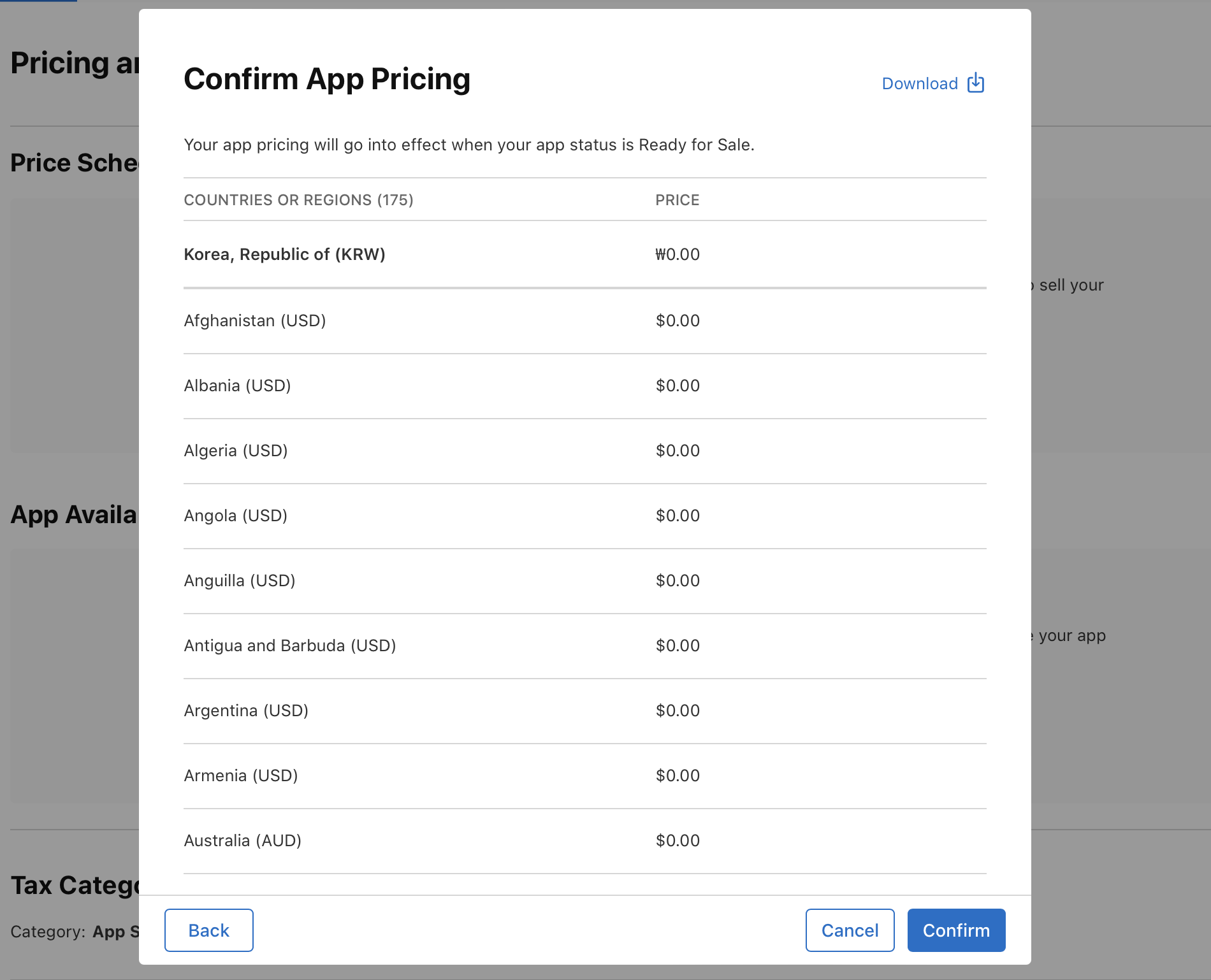Cancel the app pricing dialog

coord(850,930)
